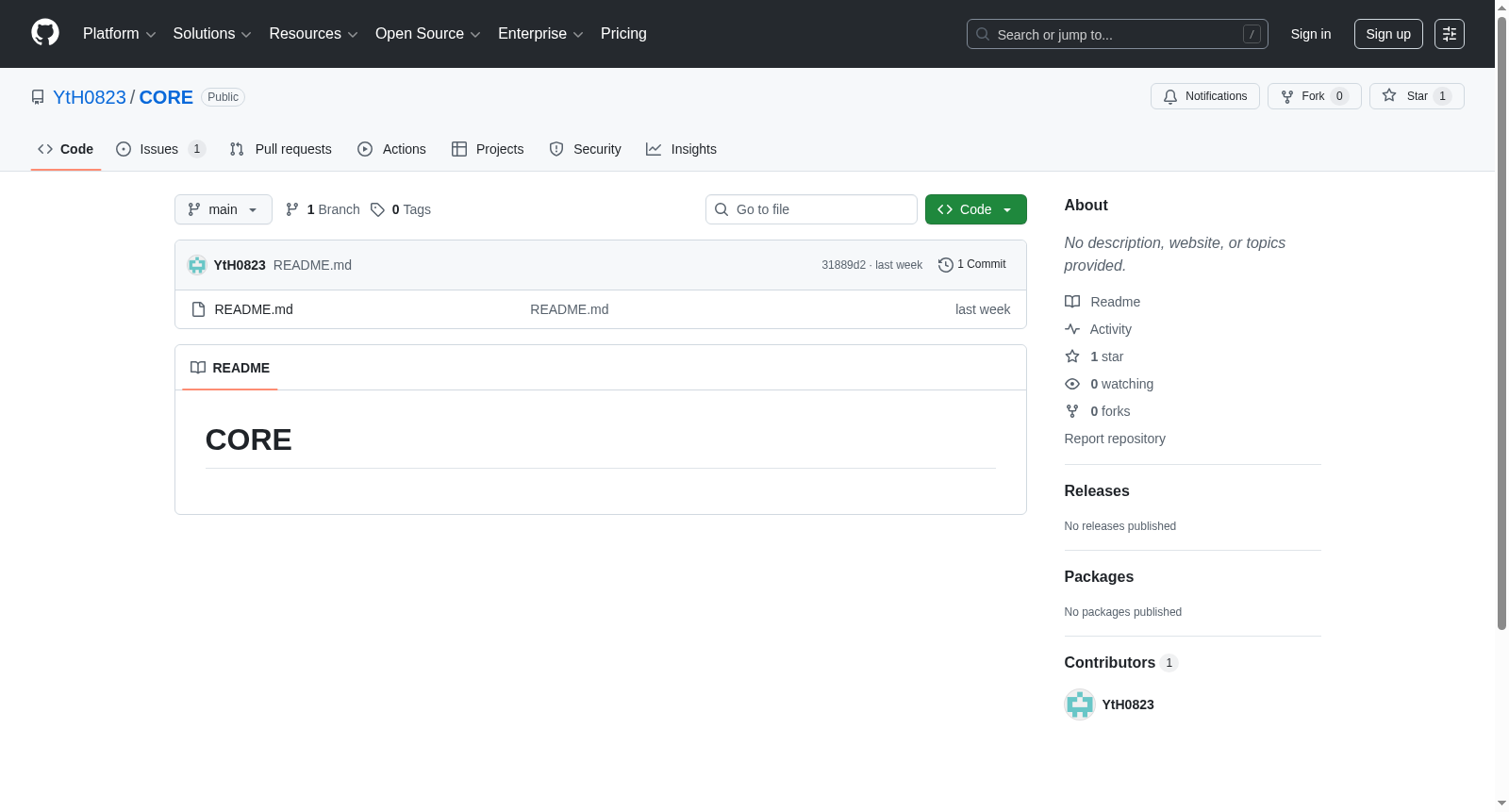Open commit 31889d2 link

click(843, 265)
